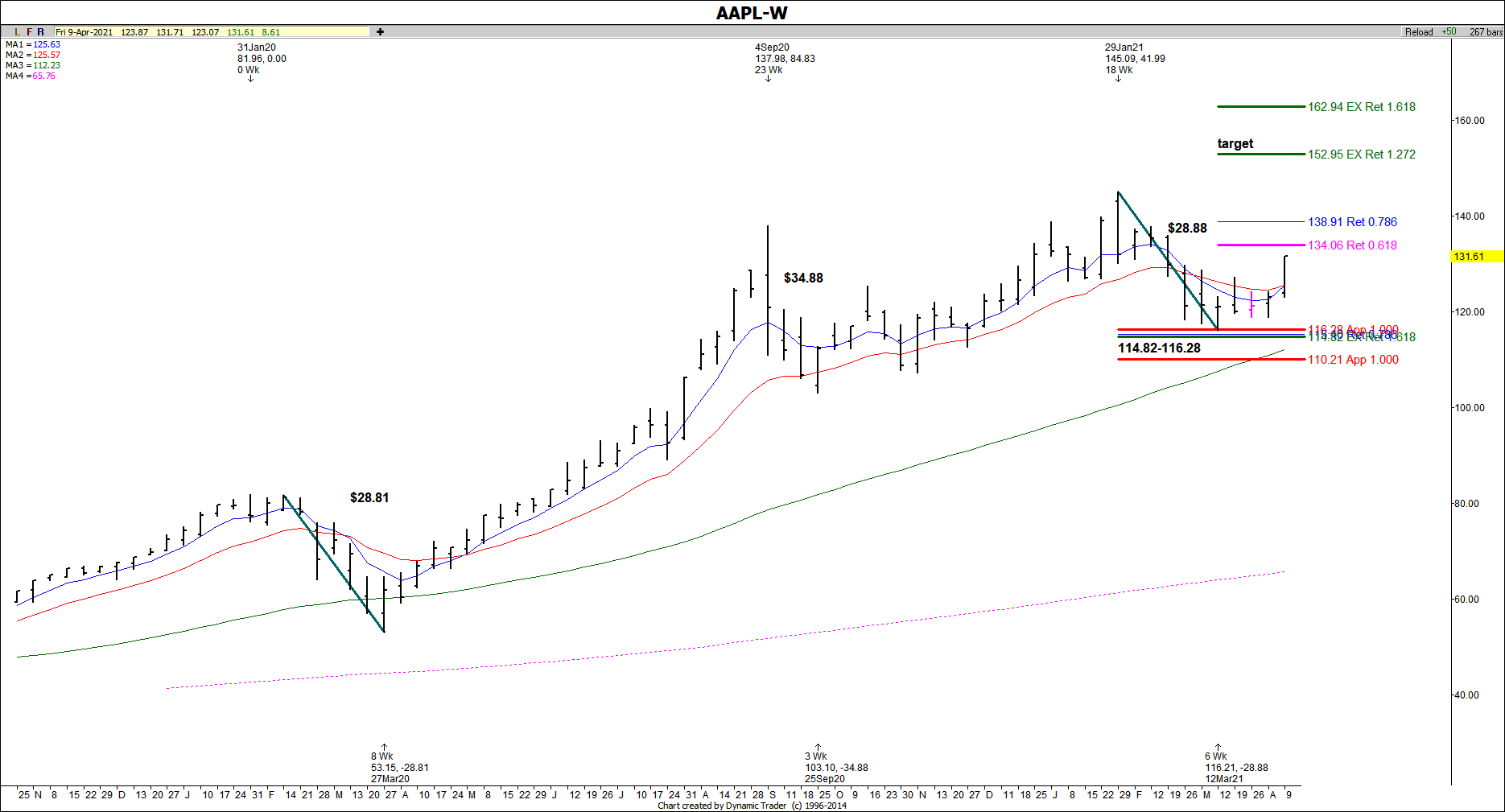
Task: Click the F button in chart header
Action: (x=30, y=32)
